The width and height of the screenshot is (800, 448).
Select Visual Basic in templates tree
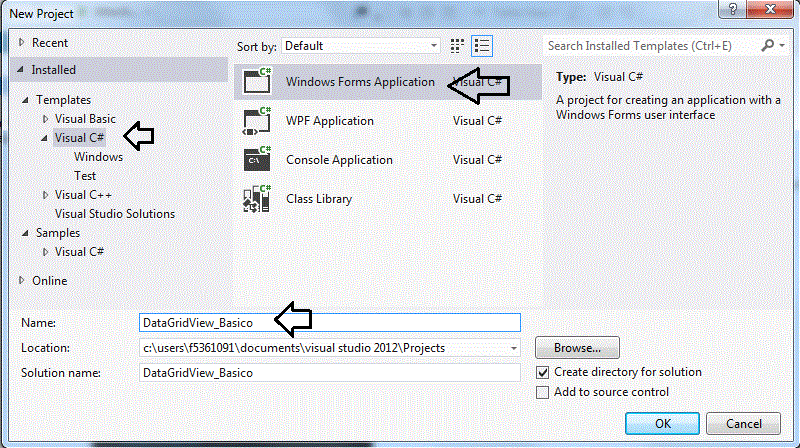click(x=85, y=119)
